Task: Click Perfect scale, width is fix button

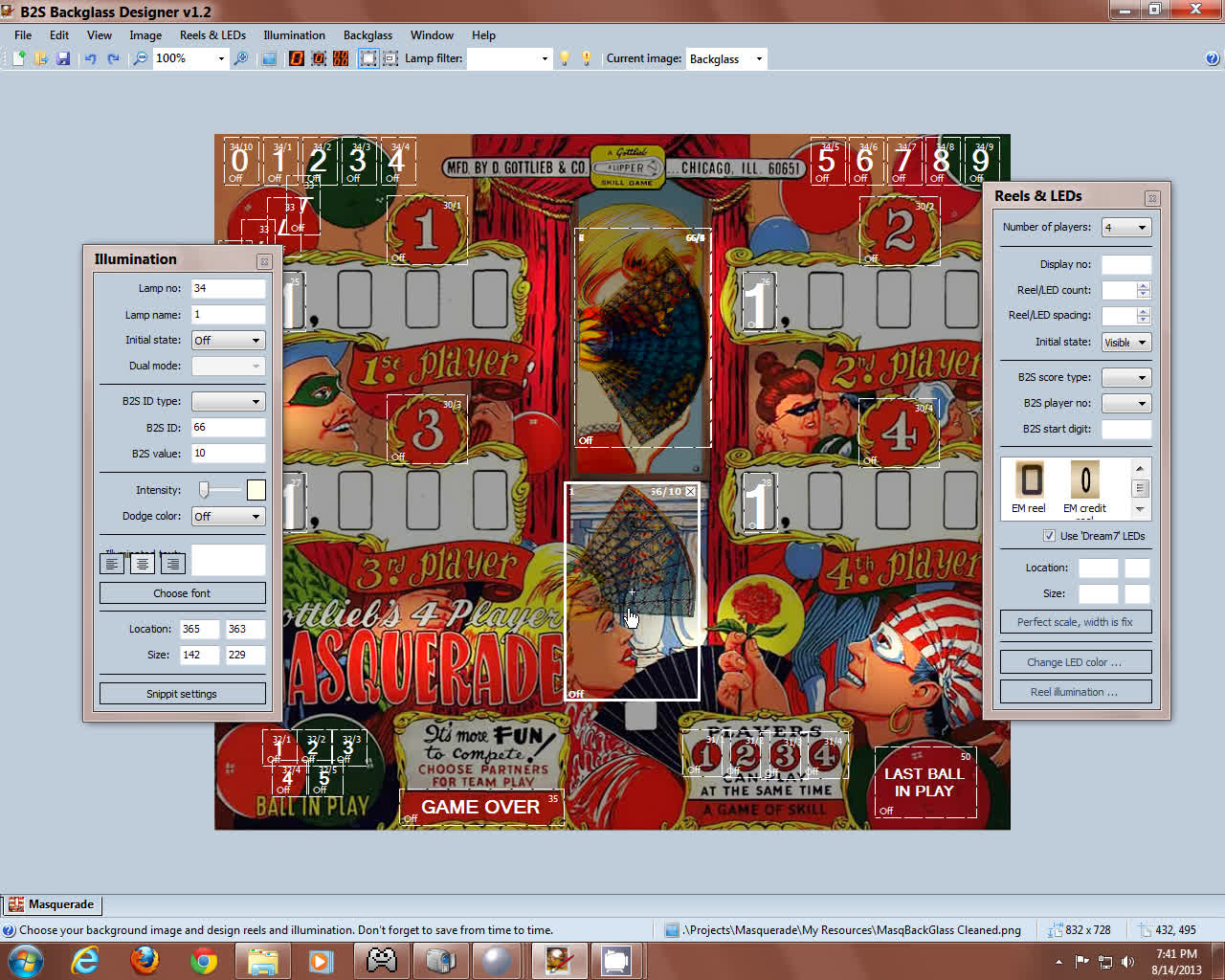Action: tap(1075, 622)
